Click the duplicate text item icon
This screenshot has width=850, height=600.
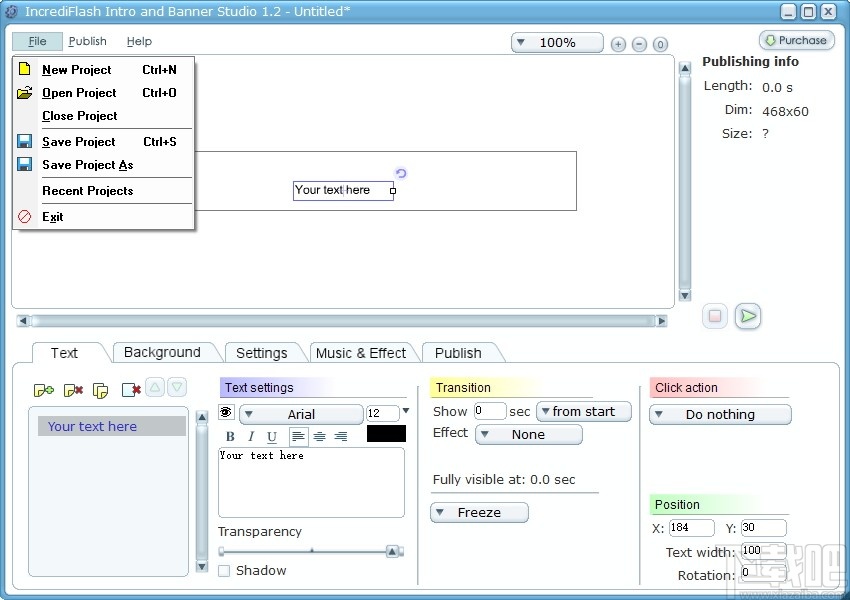pyautogui.click(x=100, y=390)
